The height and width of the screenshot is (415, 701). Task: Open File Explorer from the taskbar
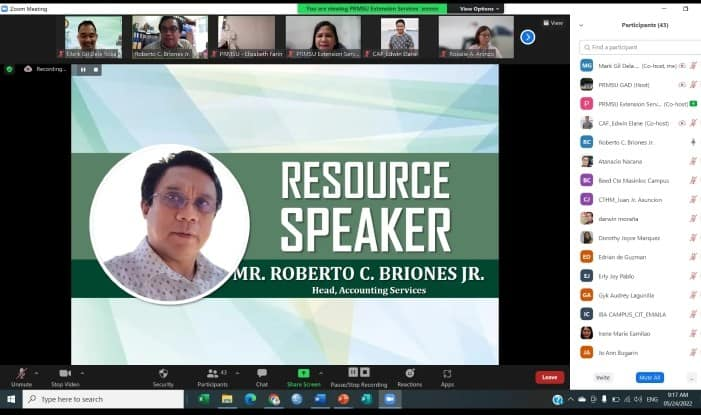[x=227, y=399]
